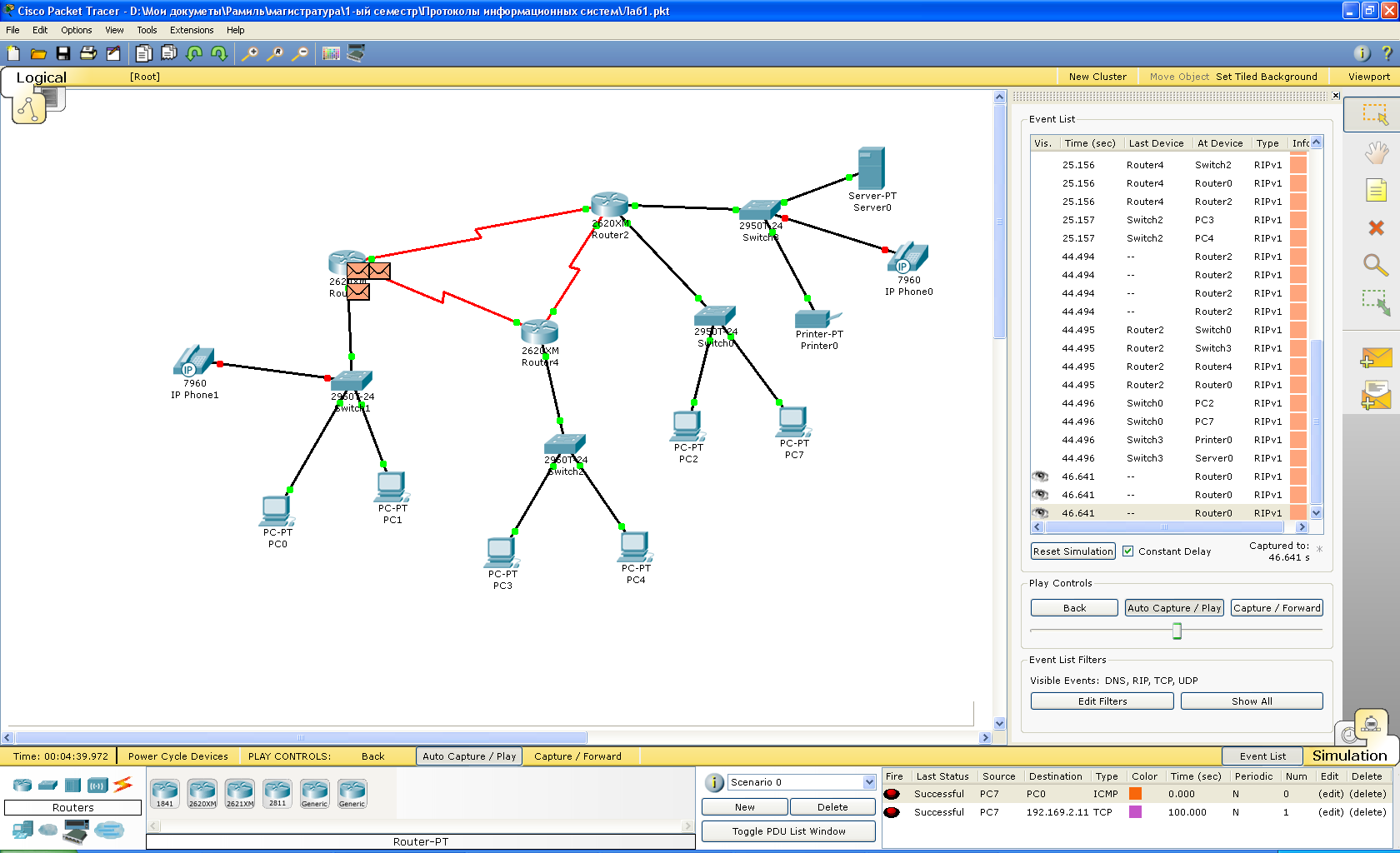Viewport: 1400px width, 853px height.
Task: Click the Event List button in the bottom bar
Action: (1262, 756)
